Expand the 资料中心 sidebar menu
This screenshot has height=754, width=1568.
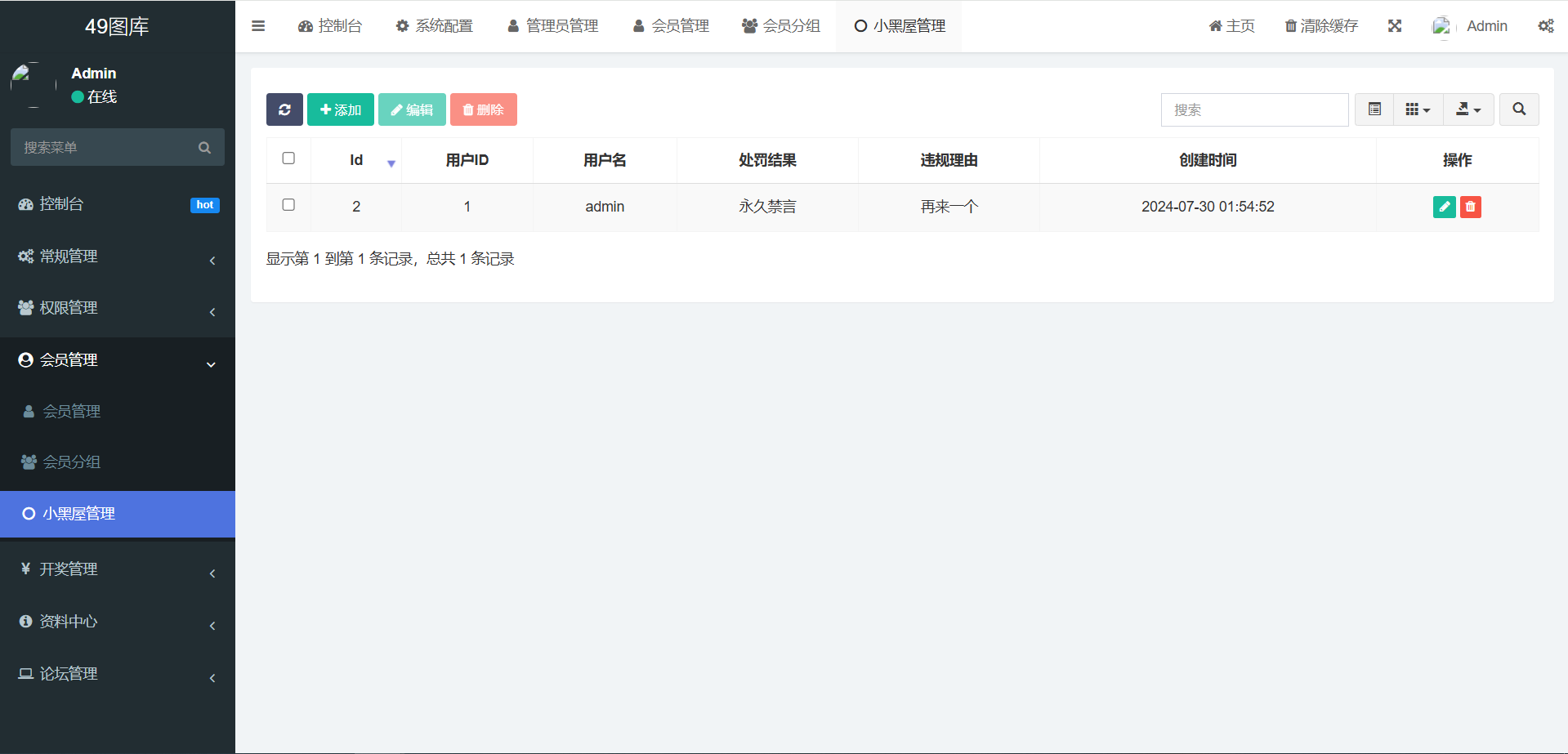pyautogui.click(x=118, y=622)
